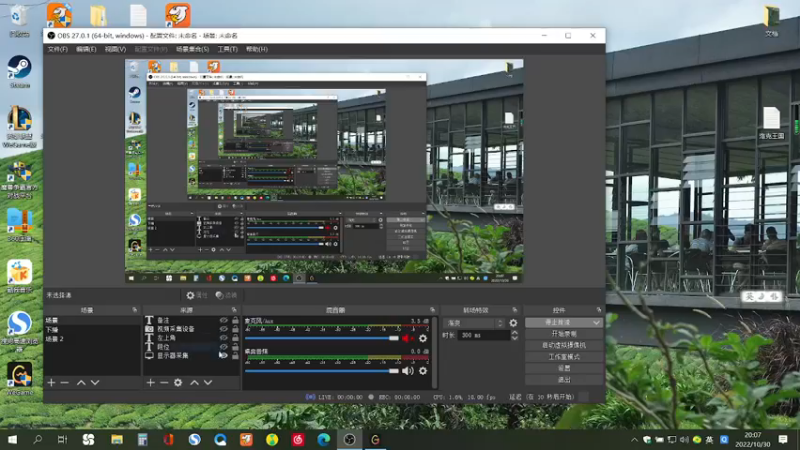The width and height of the screenshot is (800, 450).
Task: Lock the 显示器采集 source
Action: click(235, 355)
